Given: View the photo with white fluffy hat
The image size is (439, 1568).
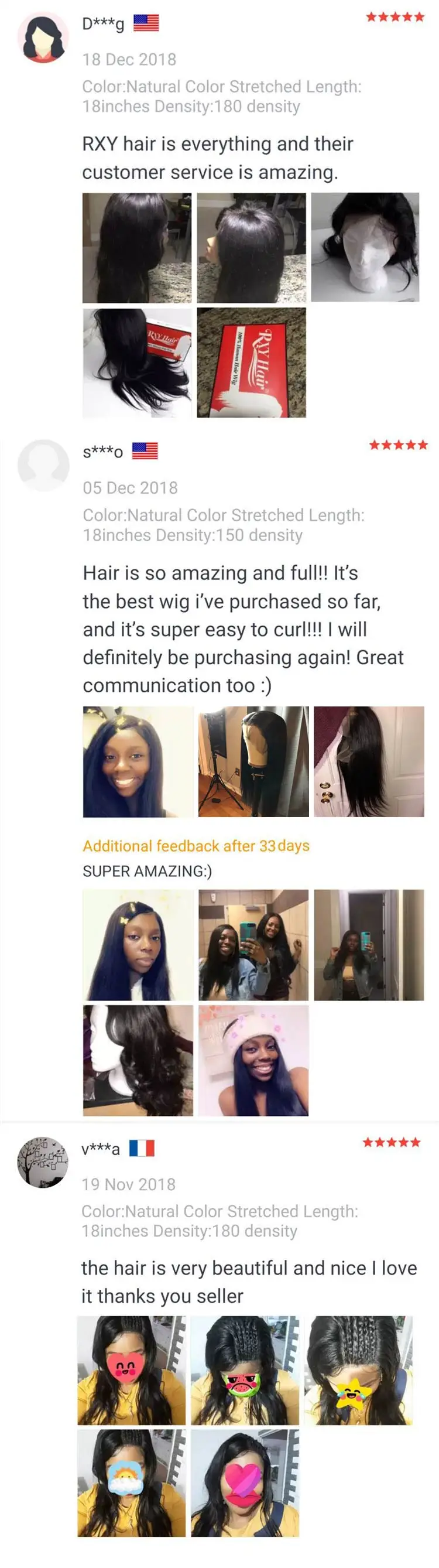Looking at the screenshot, I should (x=253, y=1060).
